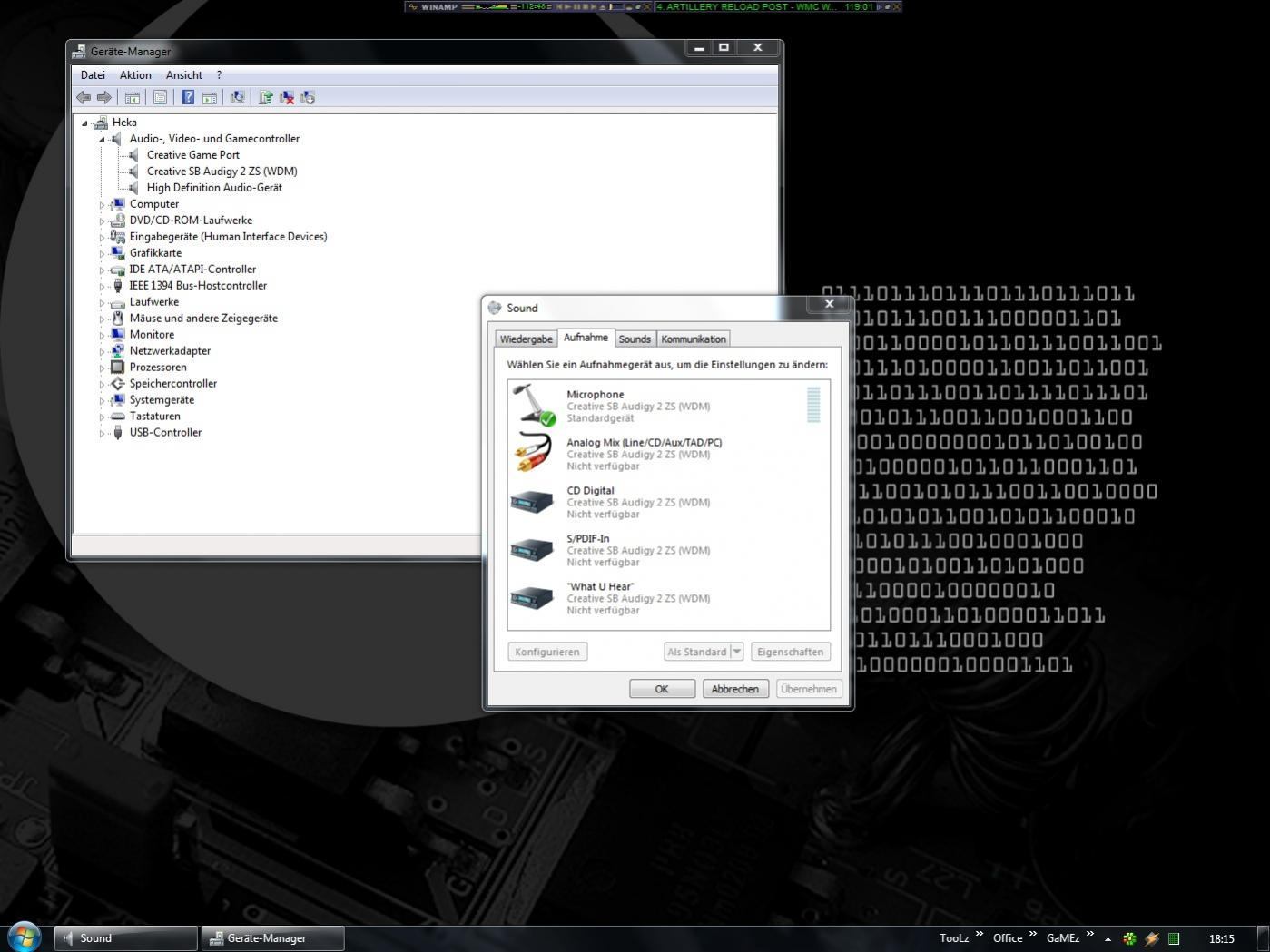Click the Microphone level meter
This screenshot has width=1270, height=952.
[x=813, y=405]
